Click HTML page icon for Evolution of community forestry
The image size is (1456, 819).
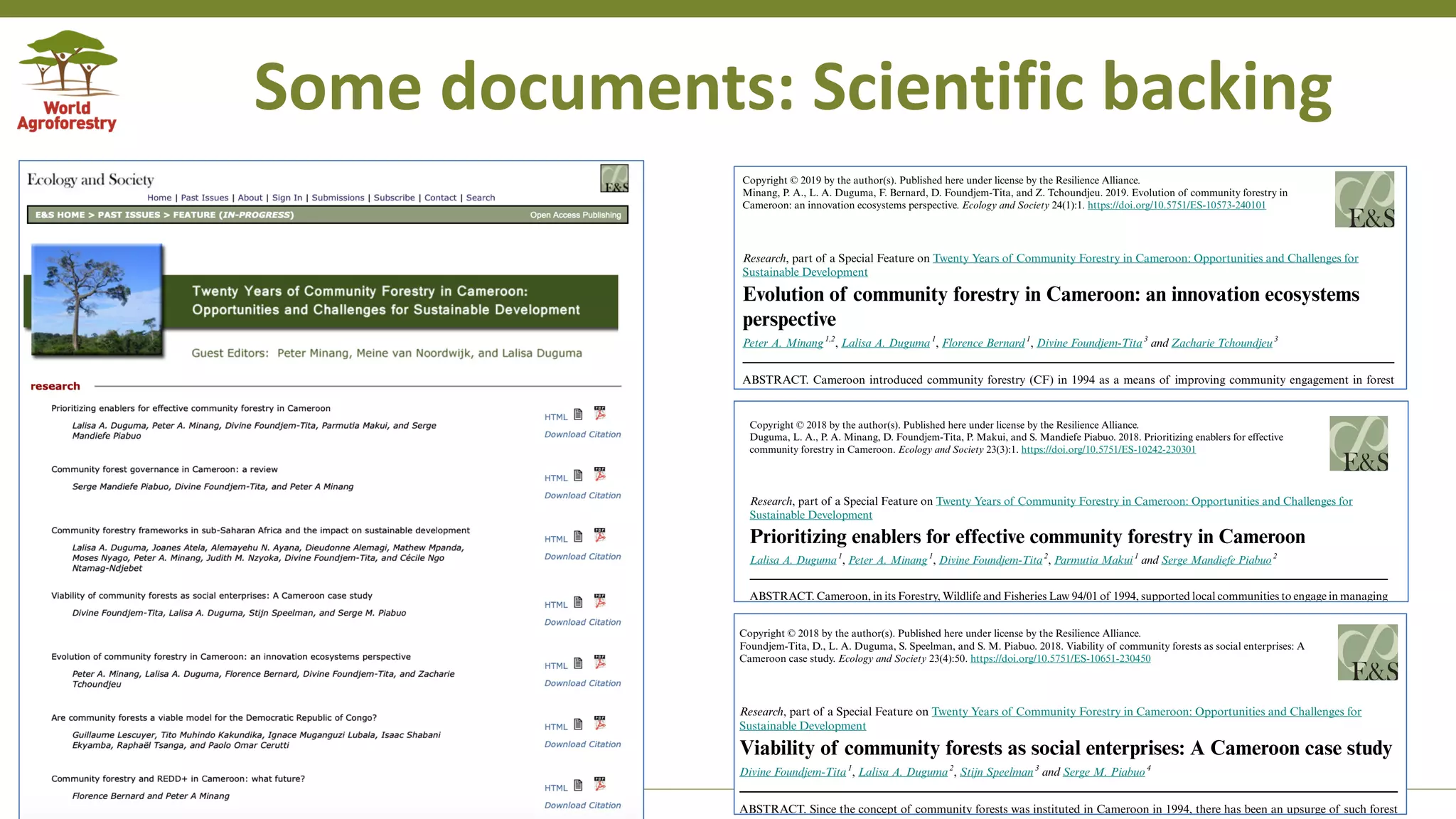[578, 663]
